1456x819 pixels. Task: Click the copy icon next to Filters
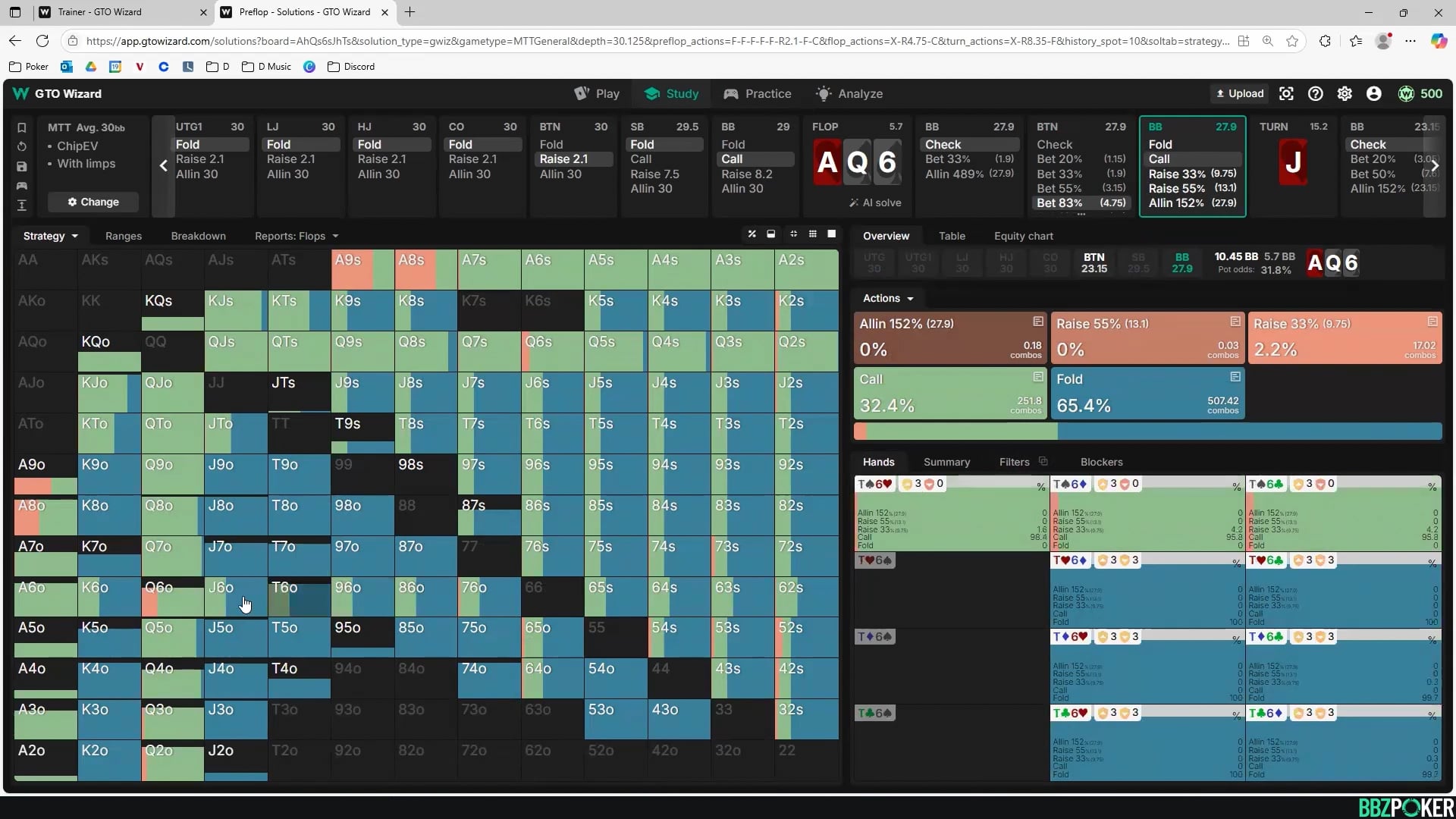click(x=1043, y=461)
